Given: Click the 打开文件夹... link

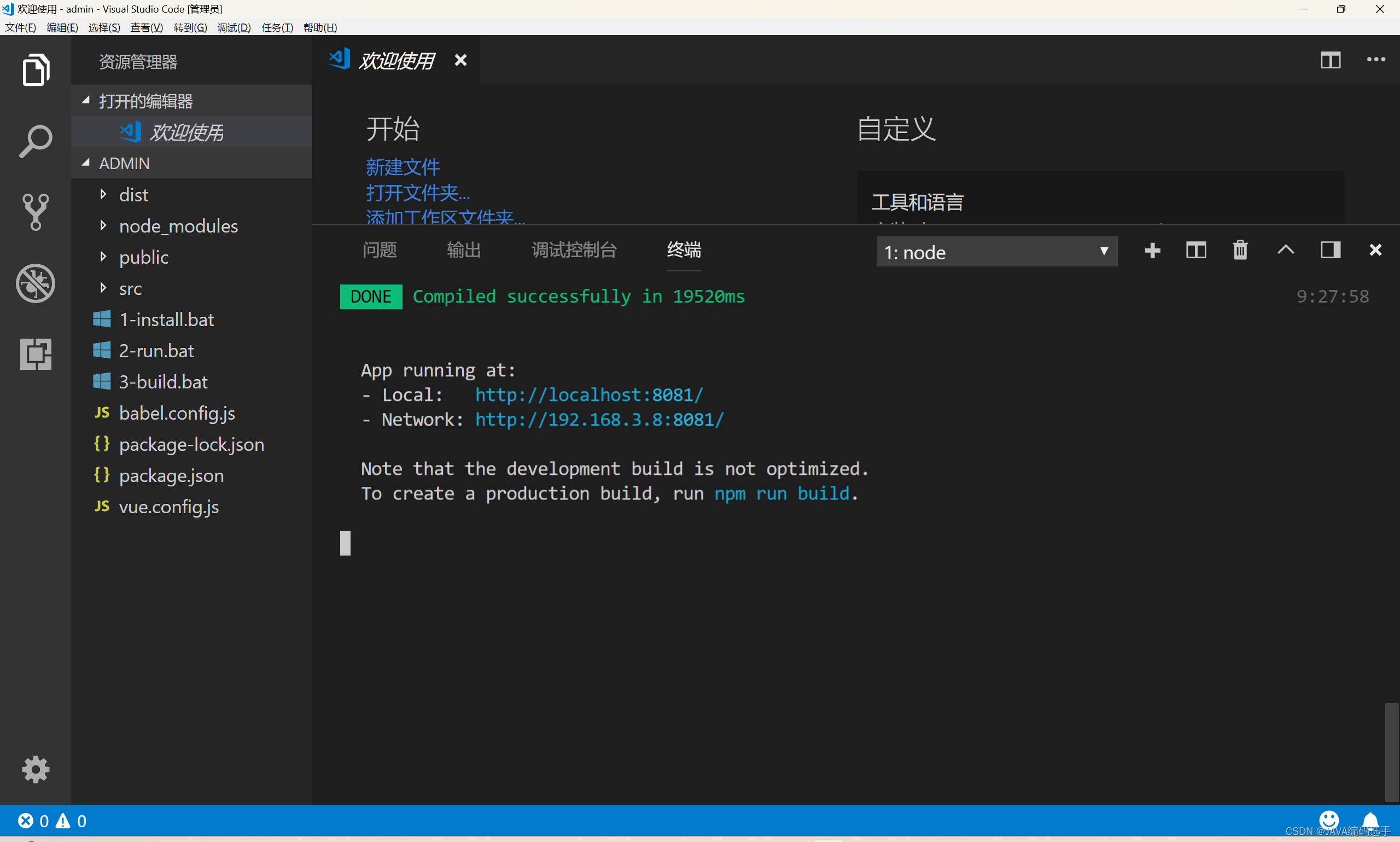Looking at the screenshot, I should [418, 193].
